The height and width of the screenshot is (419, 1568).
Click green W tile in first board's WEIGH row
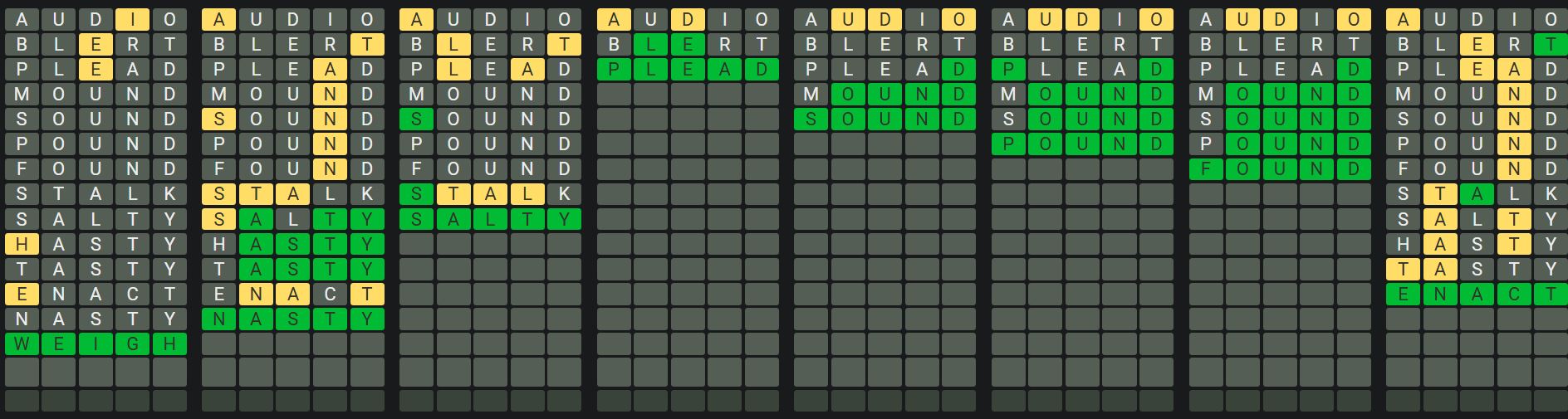pos(22,343)
